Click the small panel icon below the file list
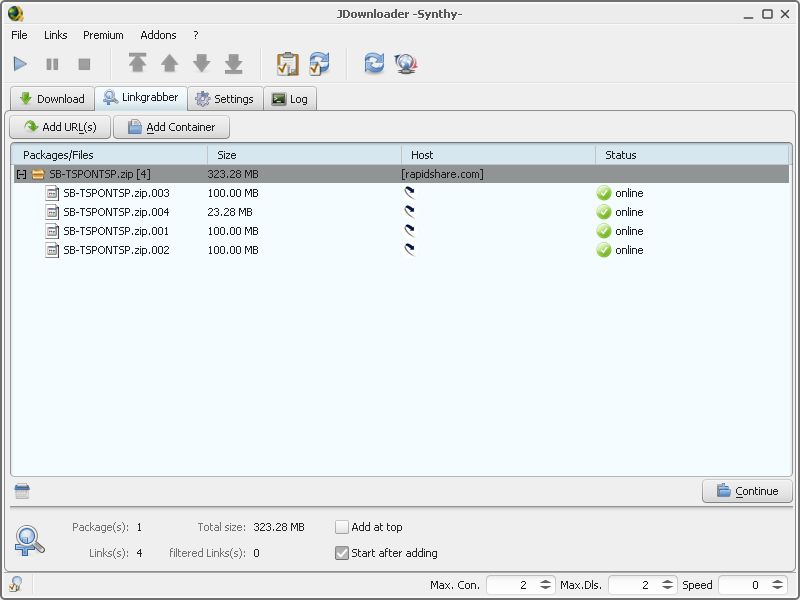Viewport: 800px width, 600px height. [22, 491]
